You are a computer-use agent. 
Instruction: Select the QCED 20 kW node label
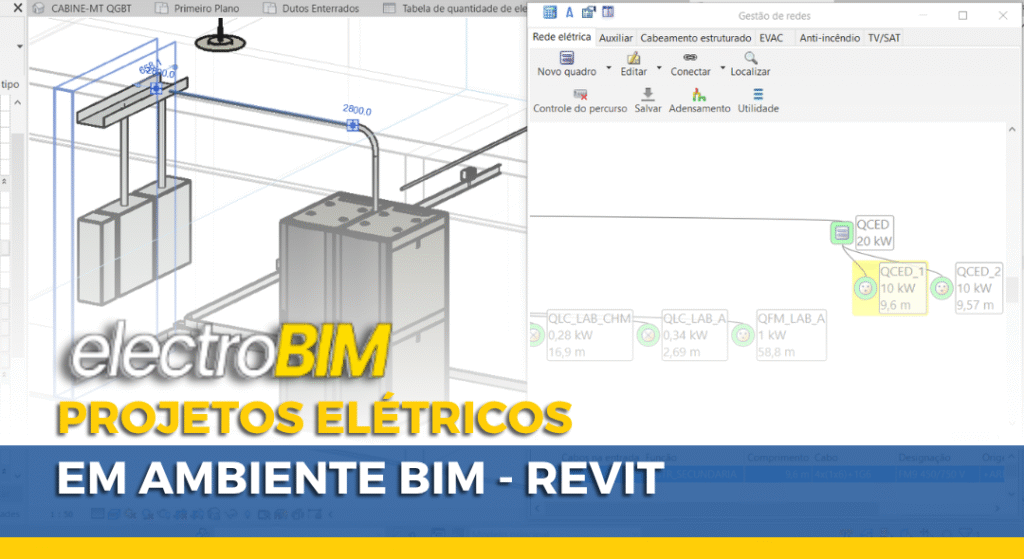[874, 232]
